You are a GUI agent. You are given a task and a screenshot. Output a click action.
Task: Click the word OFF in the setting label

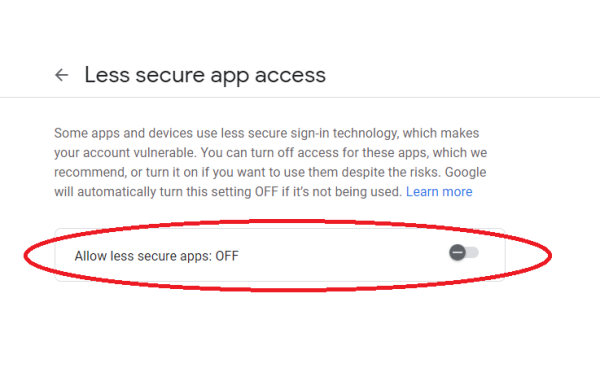click(x=227, y=256)
